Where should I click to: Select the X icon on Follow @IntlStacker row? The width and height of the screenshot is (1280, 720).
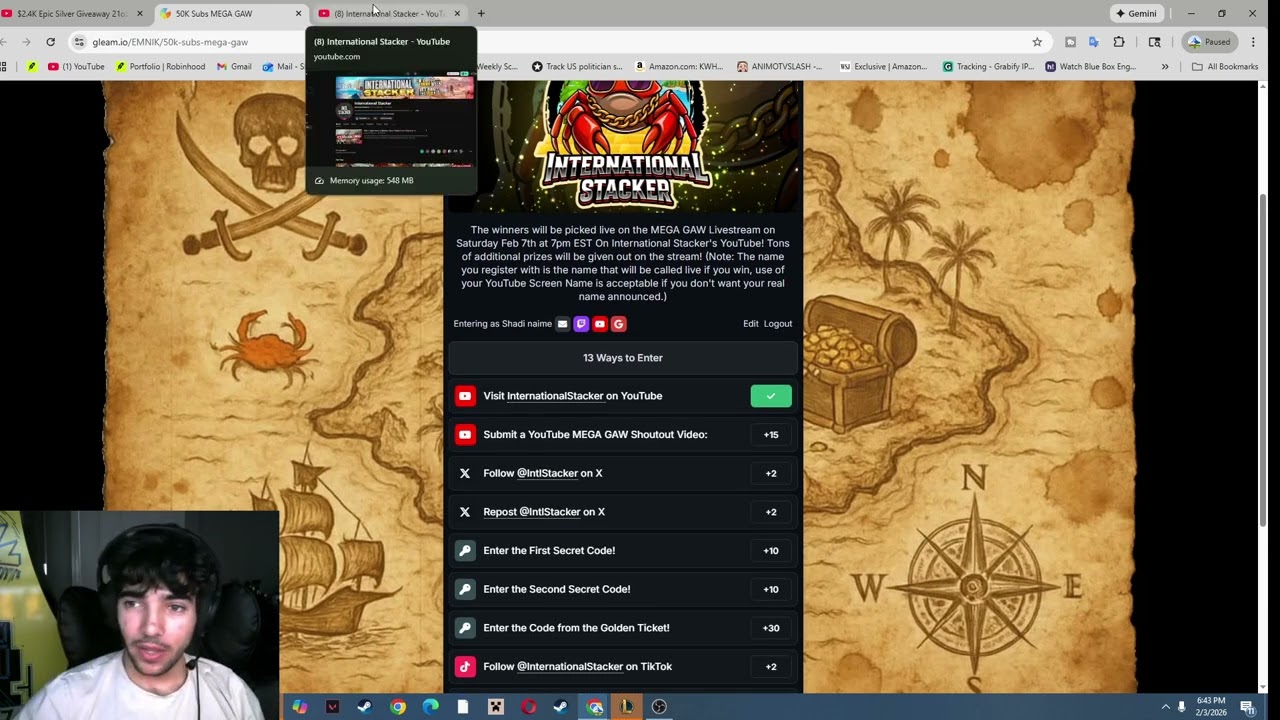[x=465, y=473]
